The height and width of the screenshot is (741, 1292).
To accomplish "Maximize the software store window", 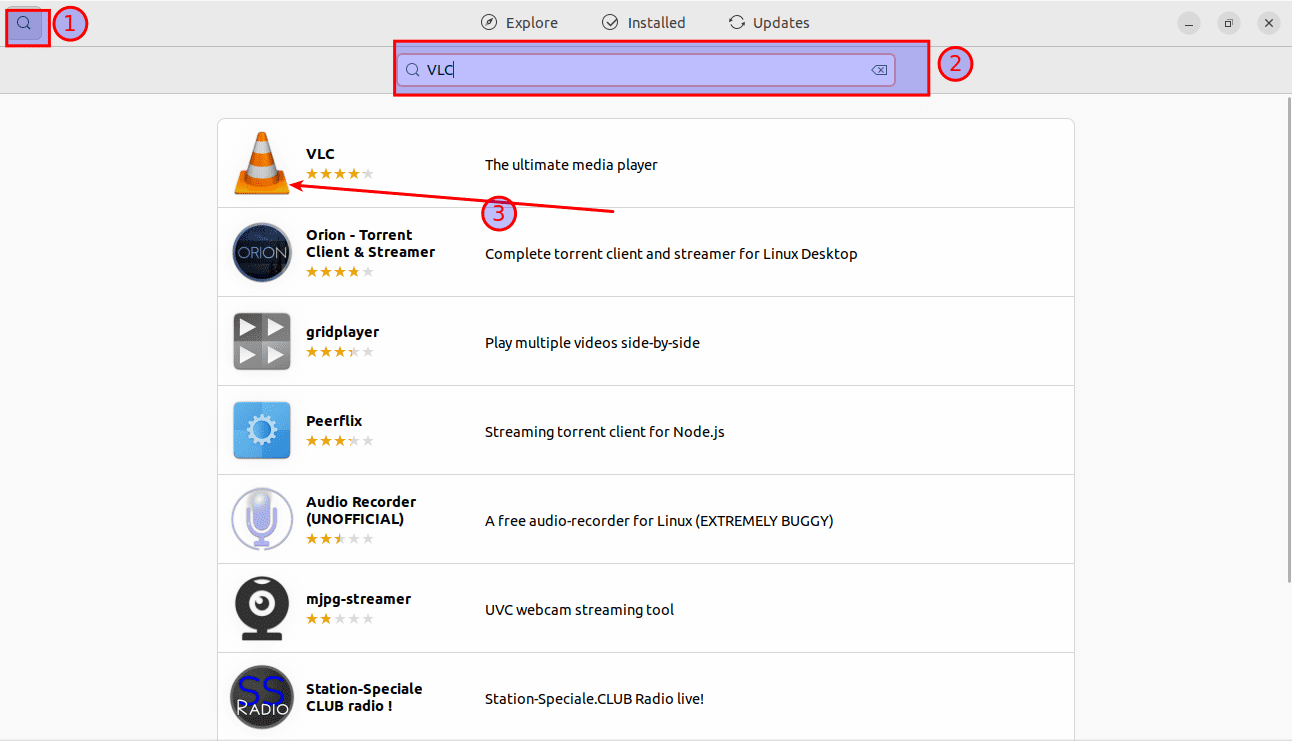I will (1229, 23).
